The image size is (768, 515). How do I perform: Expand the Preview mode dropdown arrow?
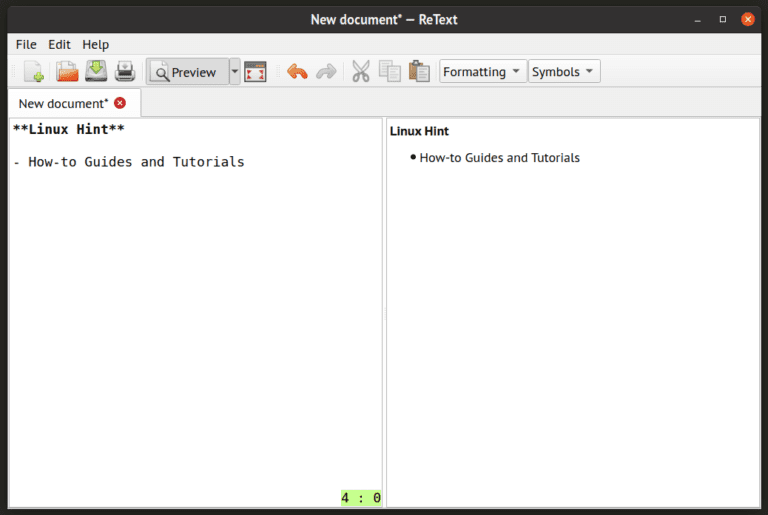point(235,72)
